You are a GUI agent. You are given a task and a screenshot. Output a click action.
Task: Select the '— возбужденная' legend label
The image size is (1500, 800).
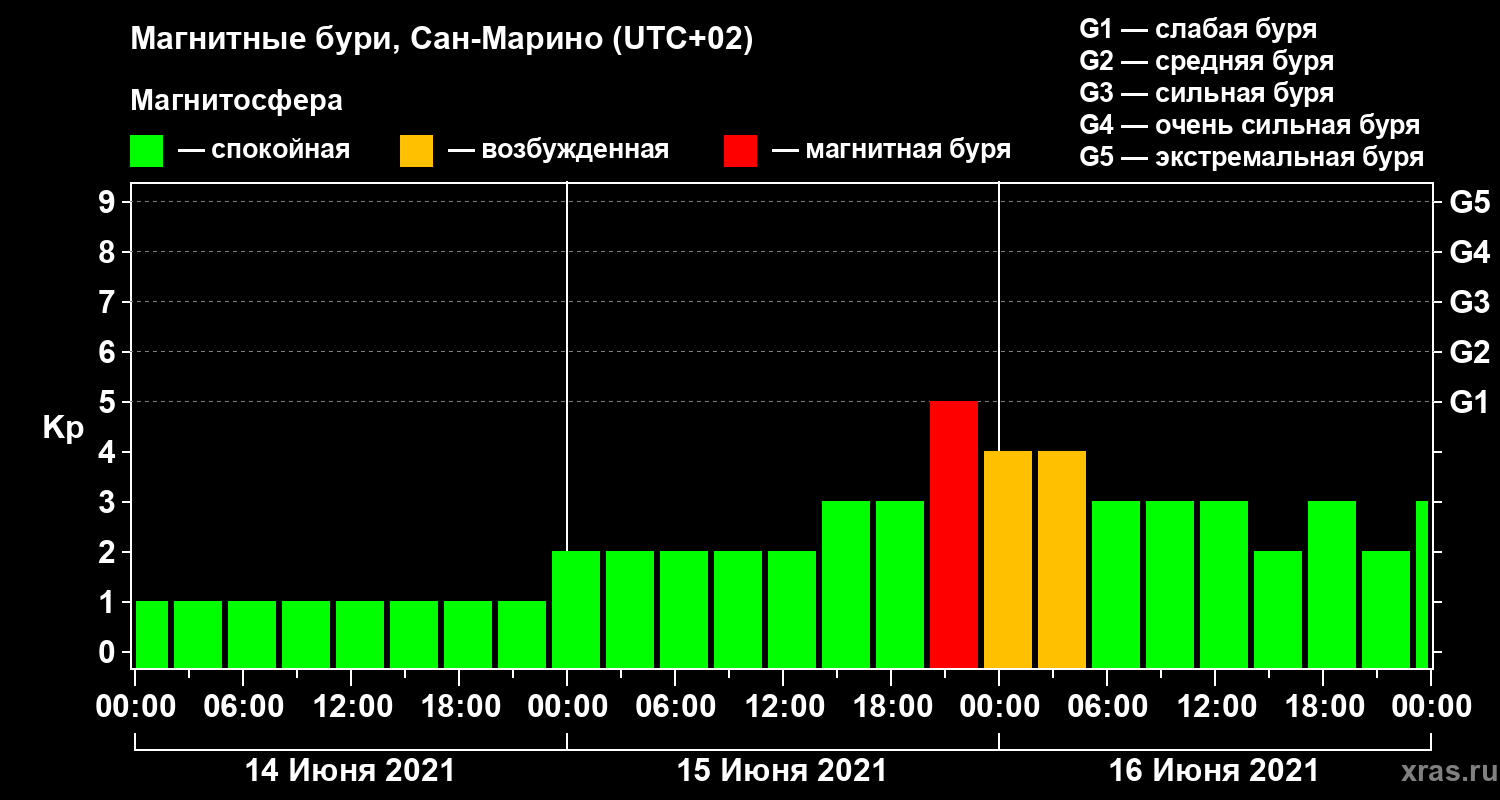coord(558,151)
